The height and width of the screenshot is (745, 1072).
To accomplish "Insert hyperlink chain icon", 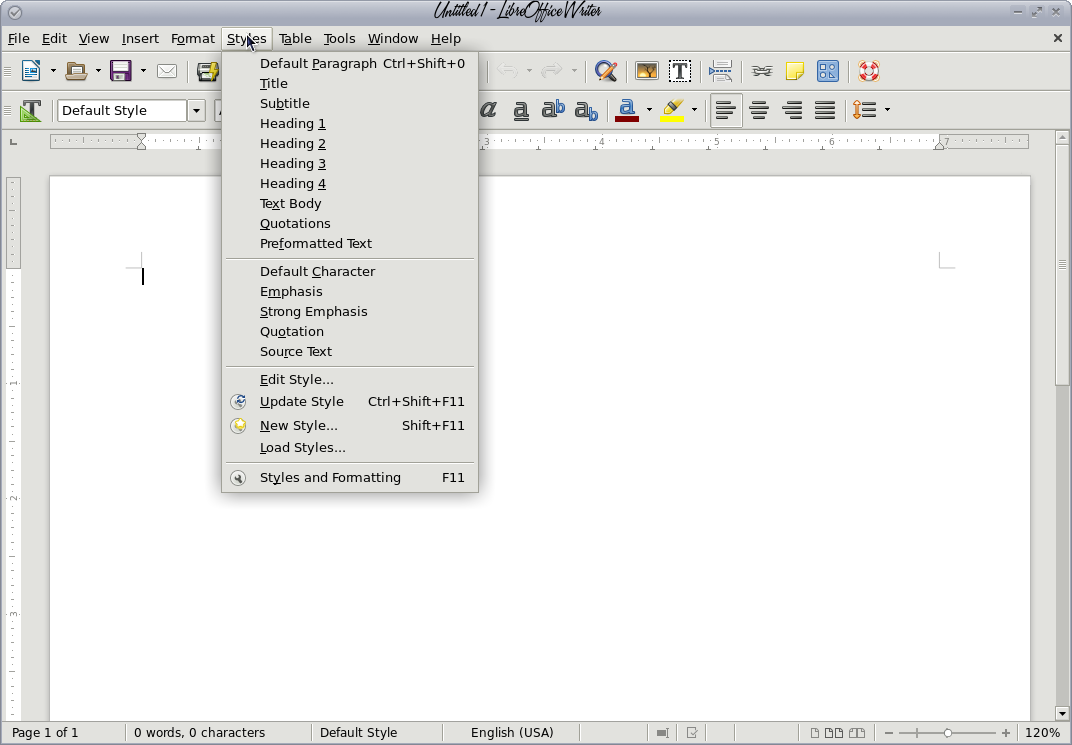I will (x=762, y=71).
